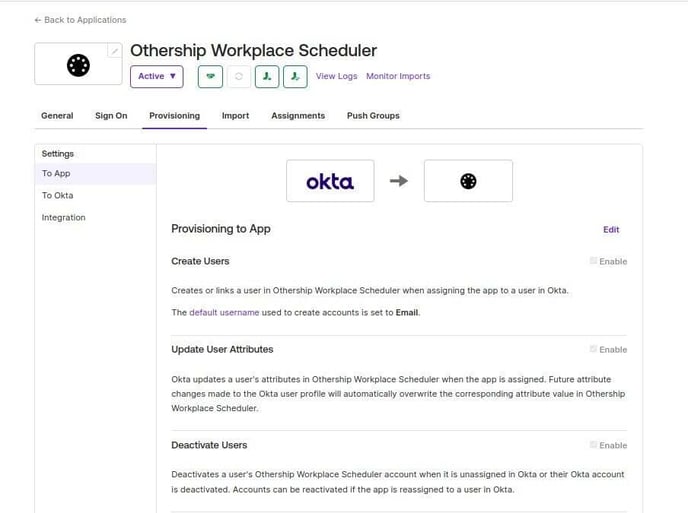Select the Provisioning tab
The image size is (688, 513).
pyautogui.click(x=174, y=116)
